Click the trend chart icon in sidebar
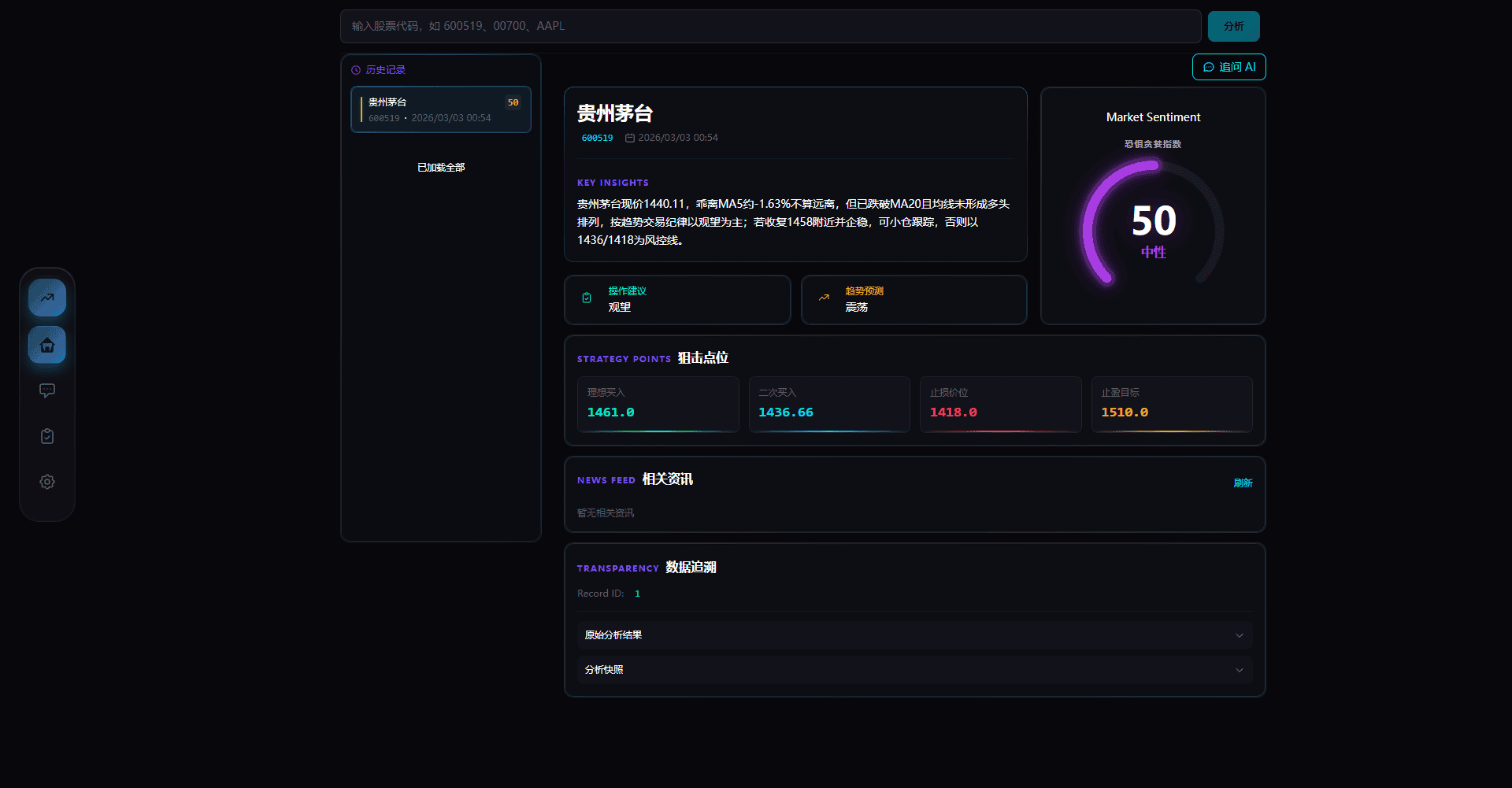The height and width of the screenshot is (788, 1512). point(47,298)
